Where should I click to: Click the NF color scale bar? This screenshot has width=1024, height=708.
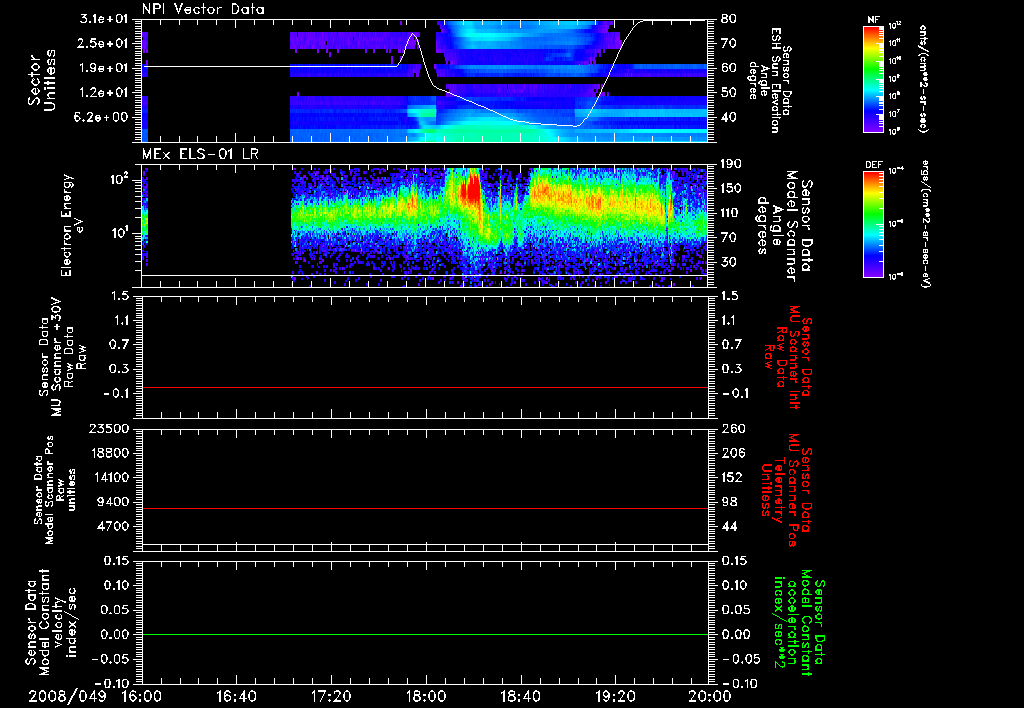coord(873,78)
